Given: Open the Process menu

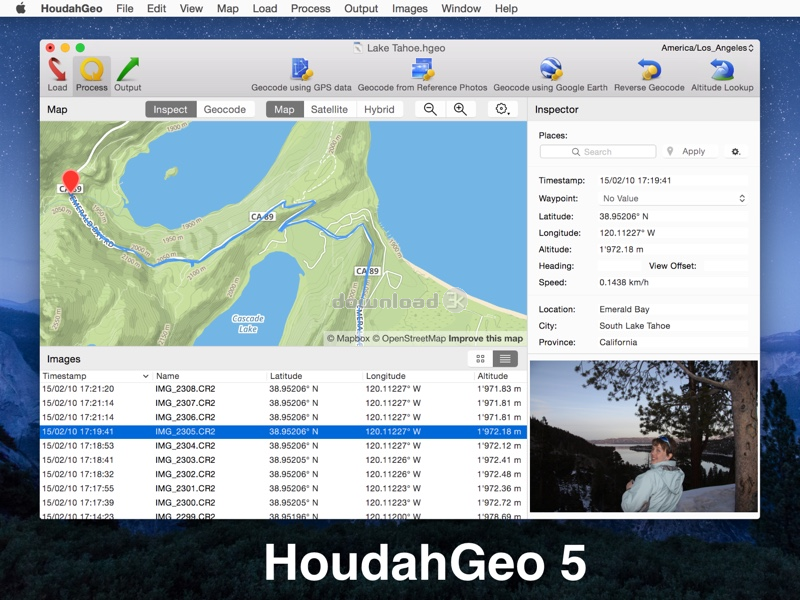Looking at the screenshot, I should (x=310, y=8).
